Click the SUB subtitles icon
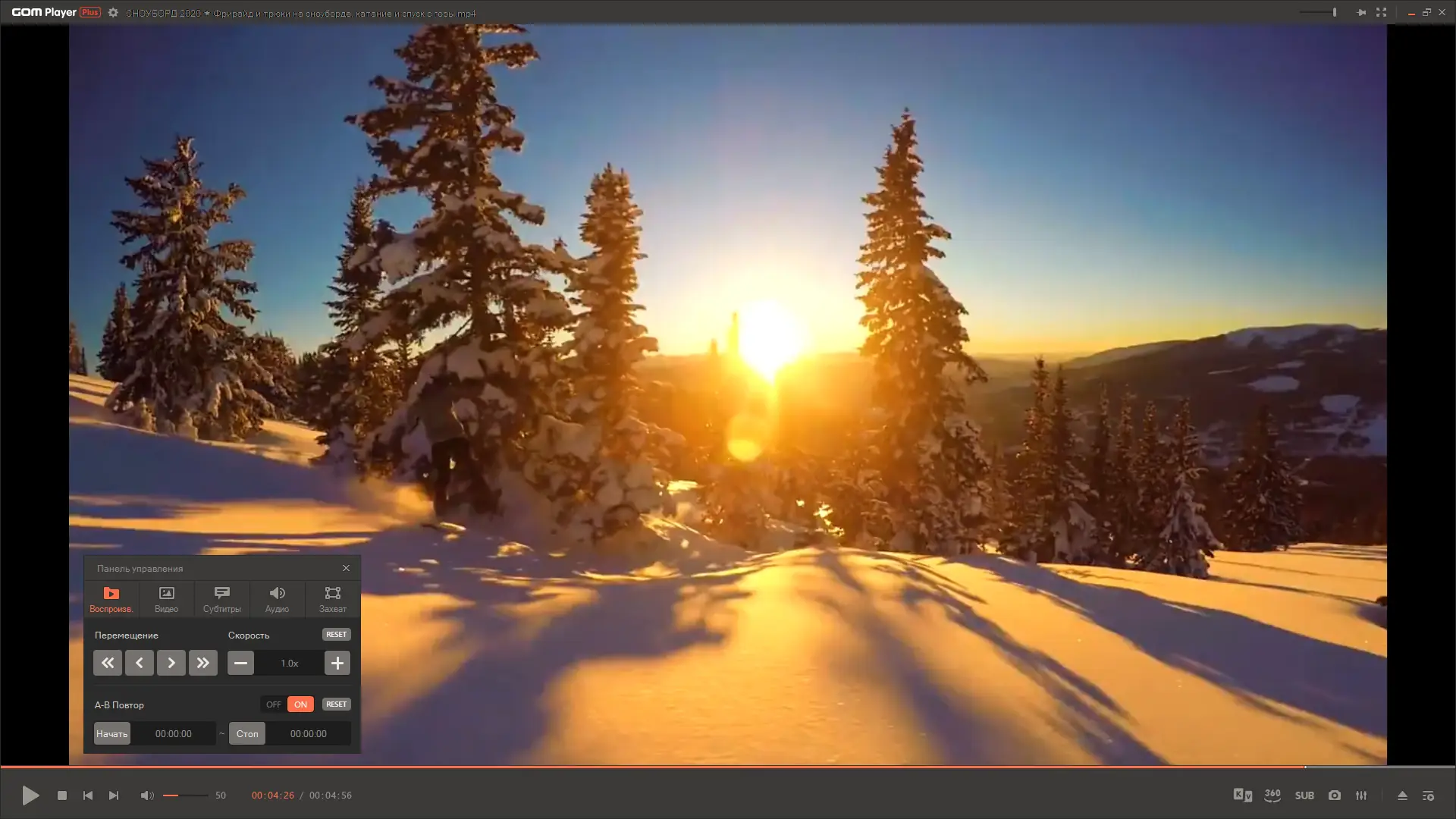This screenshot has height=819, width=1456. [x=1304, y=795]
